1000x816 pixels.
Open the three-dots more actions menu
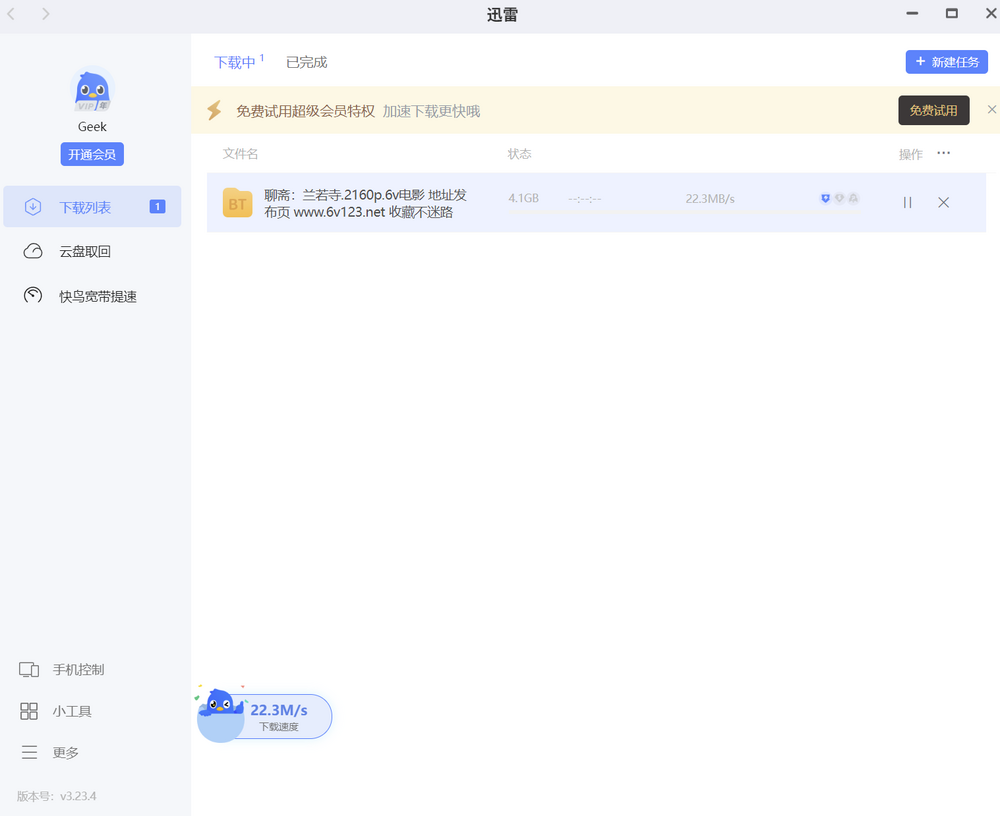click(x=943, y=153)
